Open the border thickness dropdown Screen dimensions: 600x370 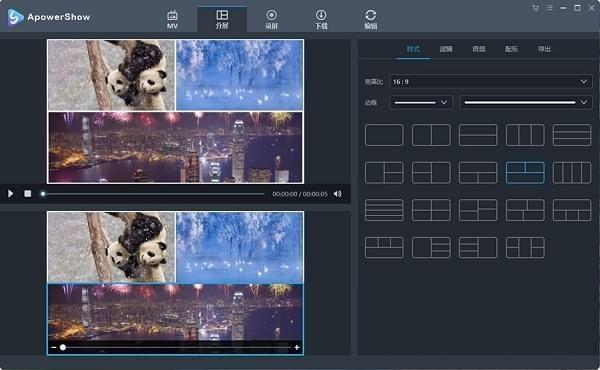click(x=421, y=103)
